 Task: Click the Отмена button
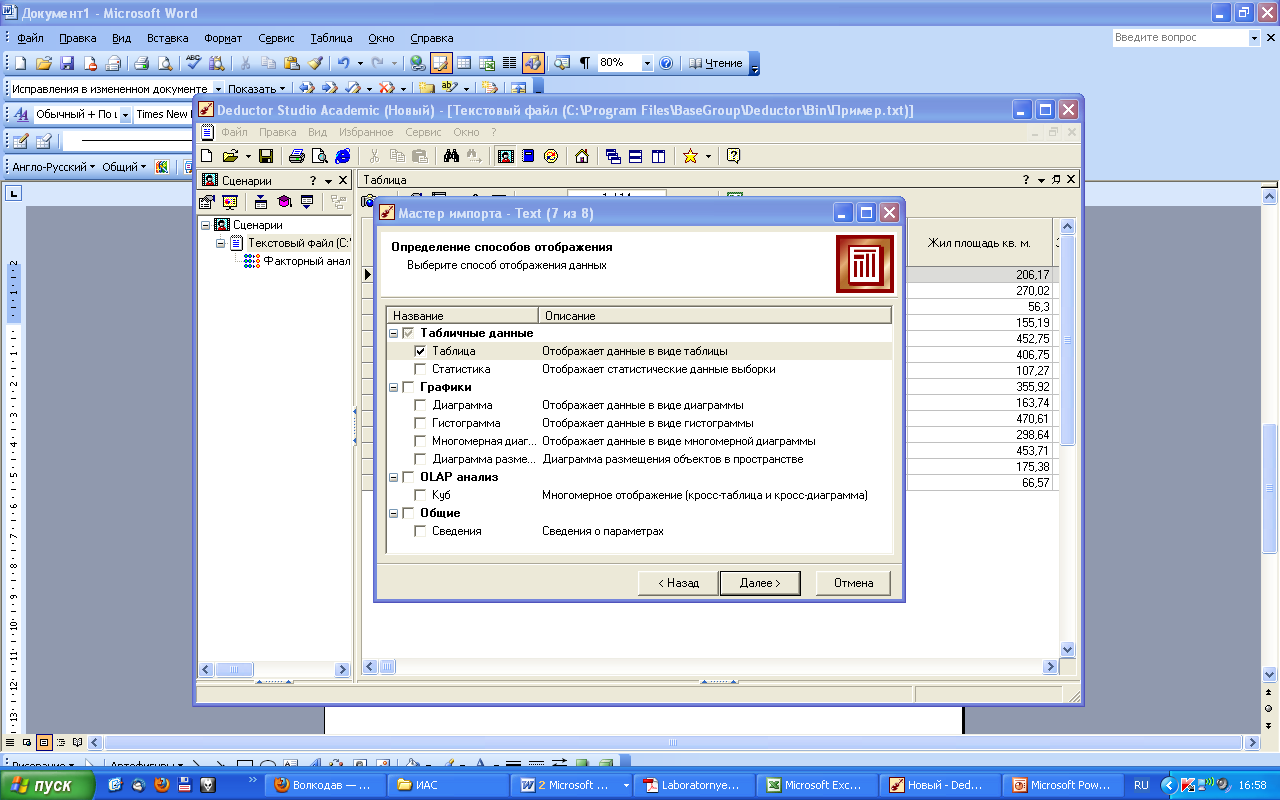[854, 583]
